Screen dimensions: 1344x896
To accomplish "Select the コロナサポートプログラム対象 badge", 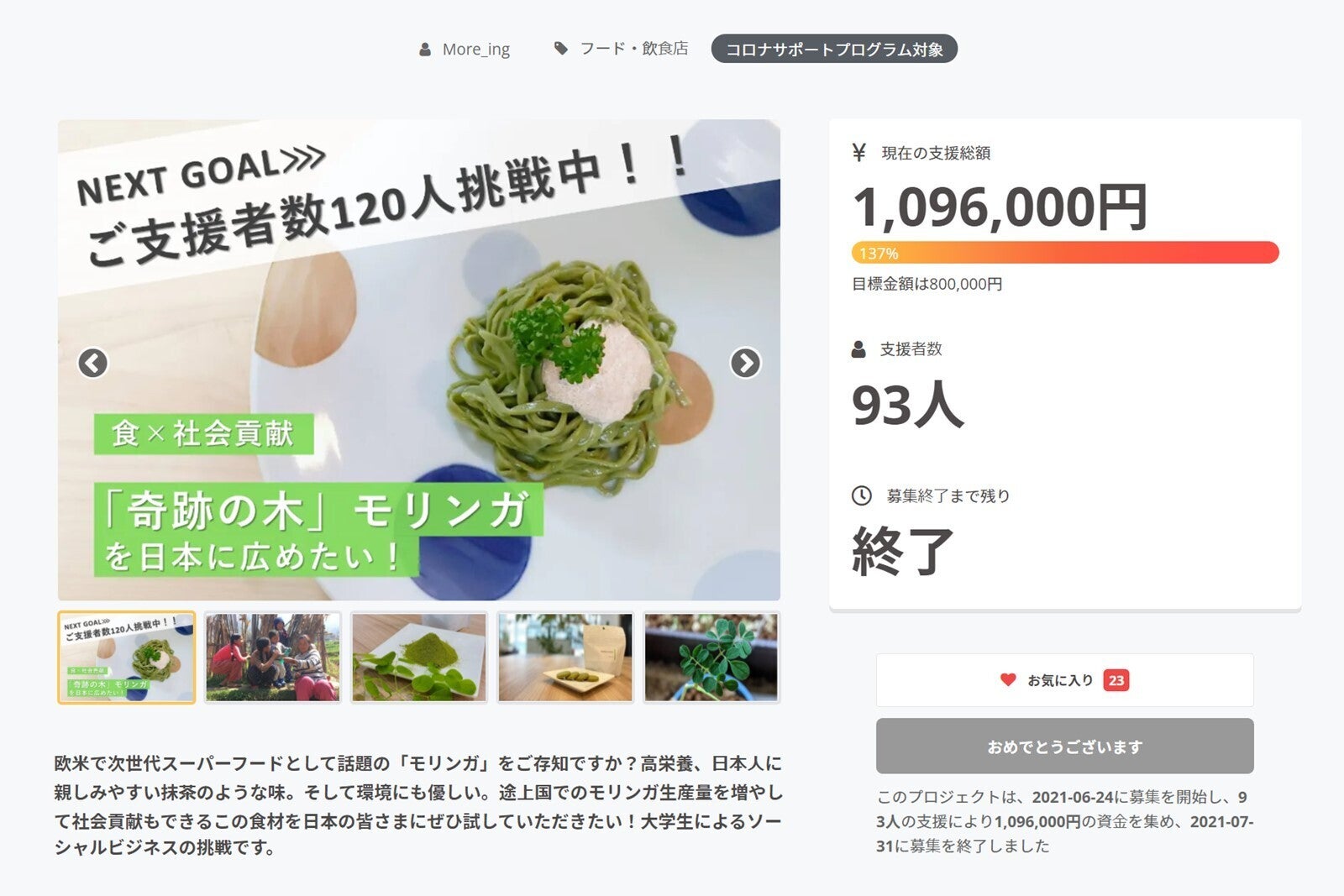I will [x=834, y=49].
